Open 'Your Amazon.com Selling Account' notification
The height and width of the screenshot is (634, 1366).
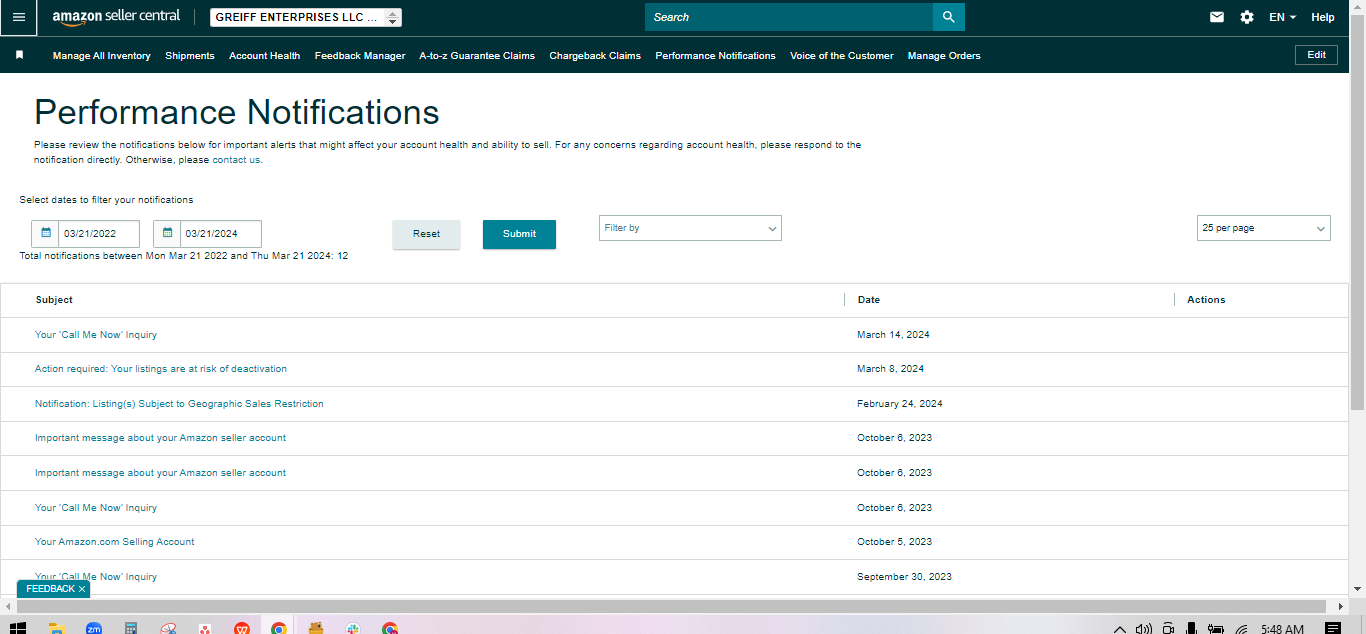(x=115, y=542)
